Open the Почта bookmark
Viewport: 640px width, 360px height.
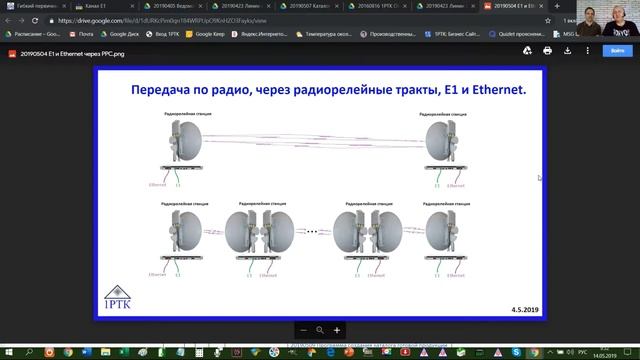click(x=81, y=34)
